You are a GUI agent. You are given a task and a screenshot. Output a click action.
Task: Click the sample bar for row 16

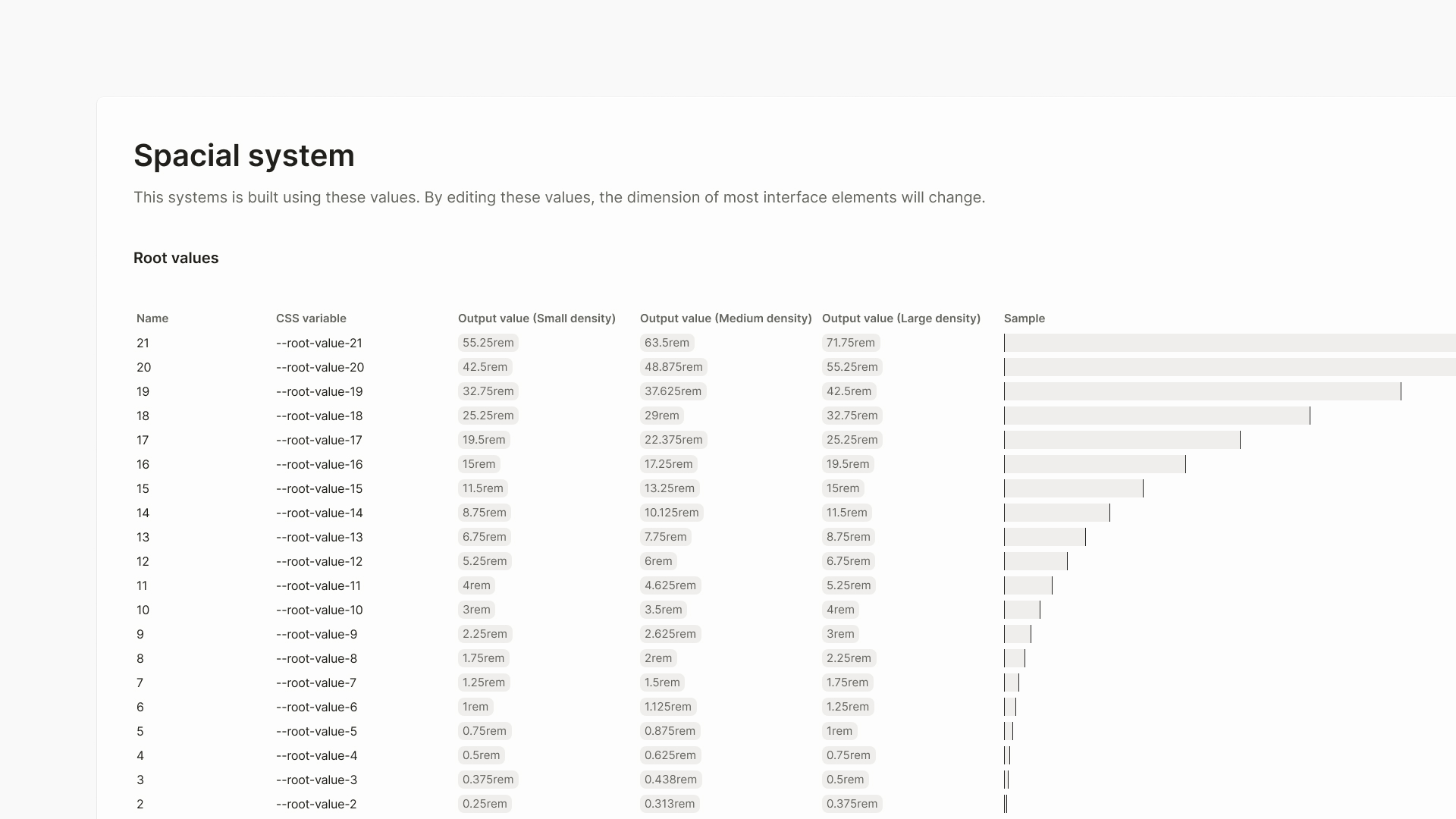tap(1094, 464)
